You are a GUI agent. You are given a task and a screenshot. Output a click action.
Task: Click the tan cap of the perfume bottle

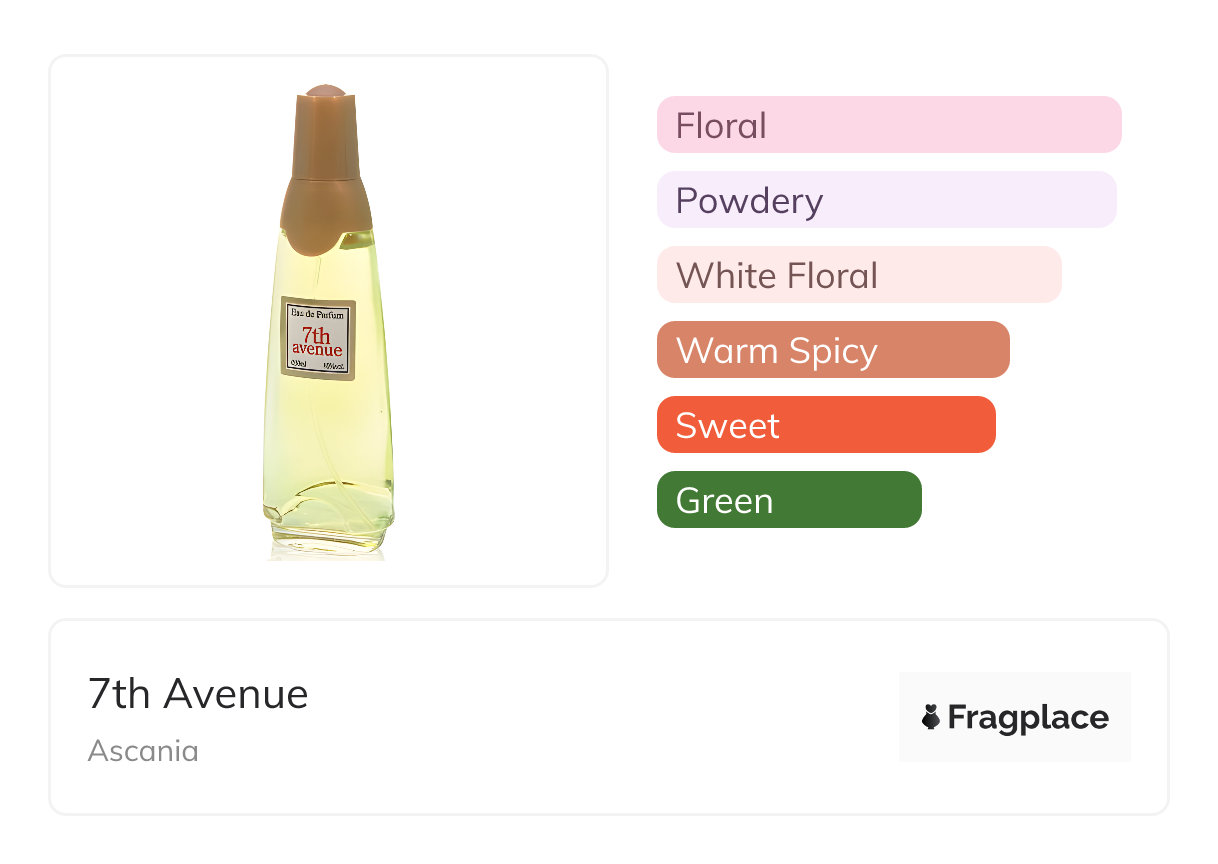pyautogui.click(x=325, y=170)
